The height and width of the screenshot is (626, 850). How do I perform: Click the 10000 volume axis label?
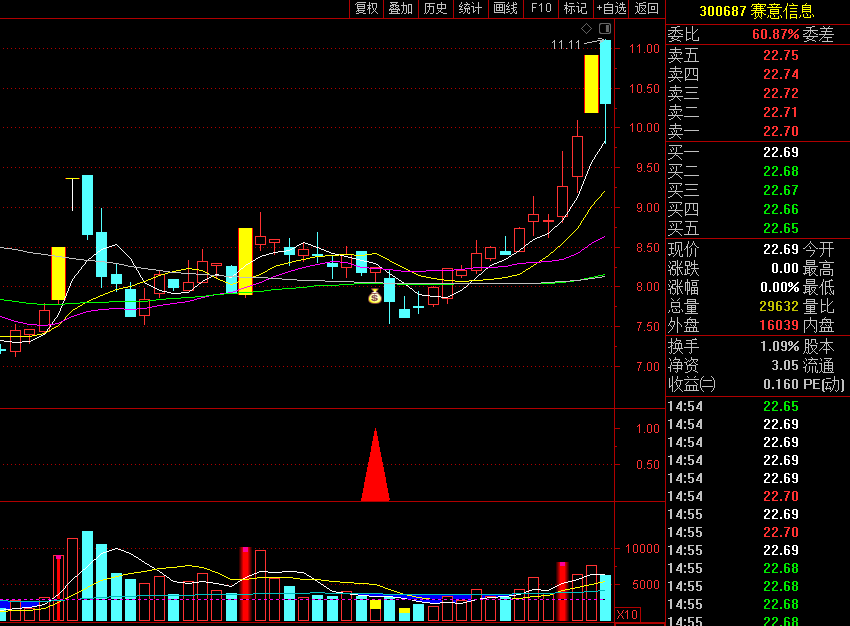pyautogui.click(x=642, y=548)
